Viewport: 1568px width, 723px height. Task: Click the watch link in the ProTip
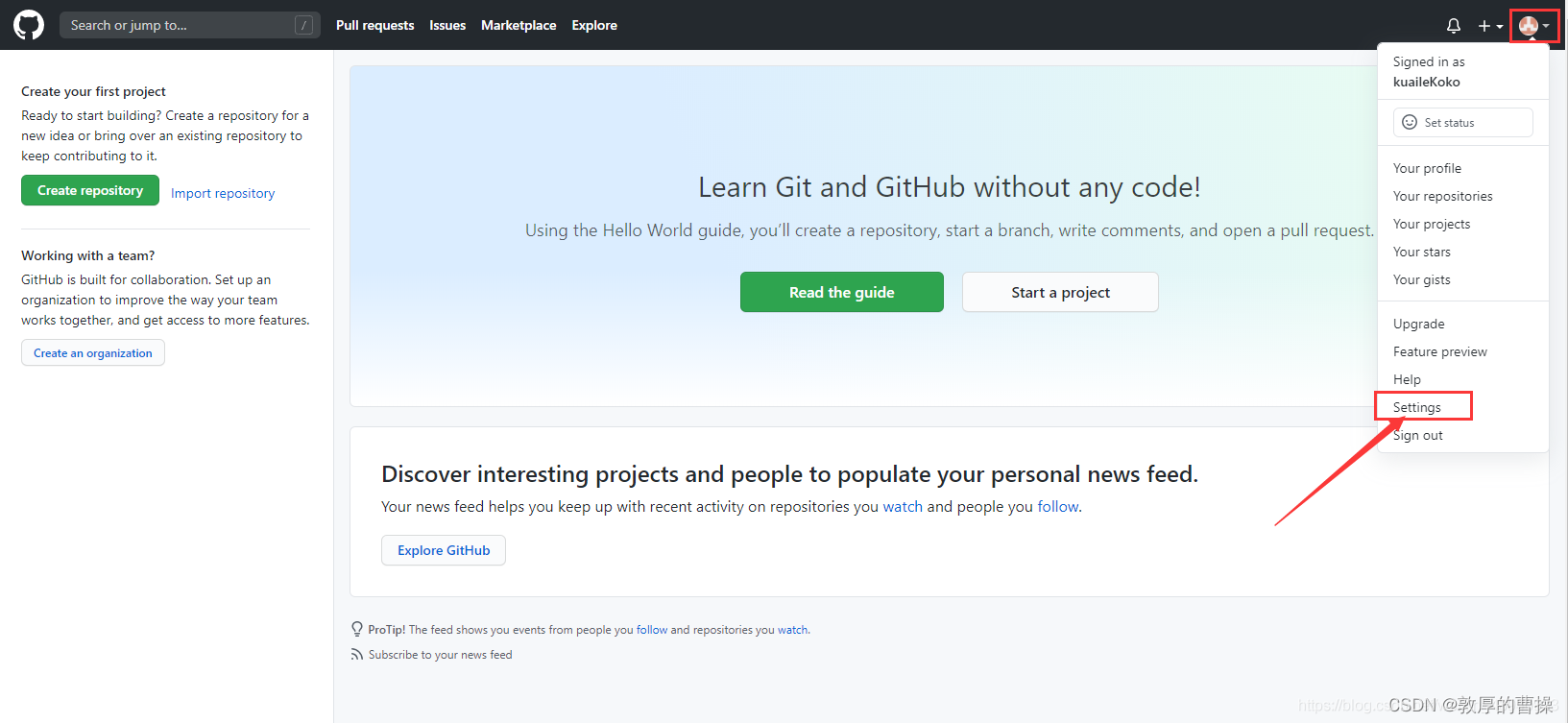coord(793,630)
